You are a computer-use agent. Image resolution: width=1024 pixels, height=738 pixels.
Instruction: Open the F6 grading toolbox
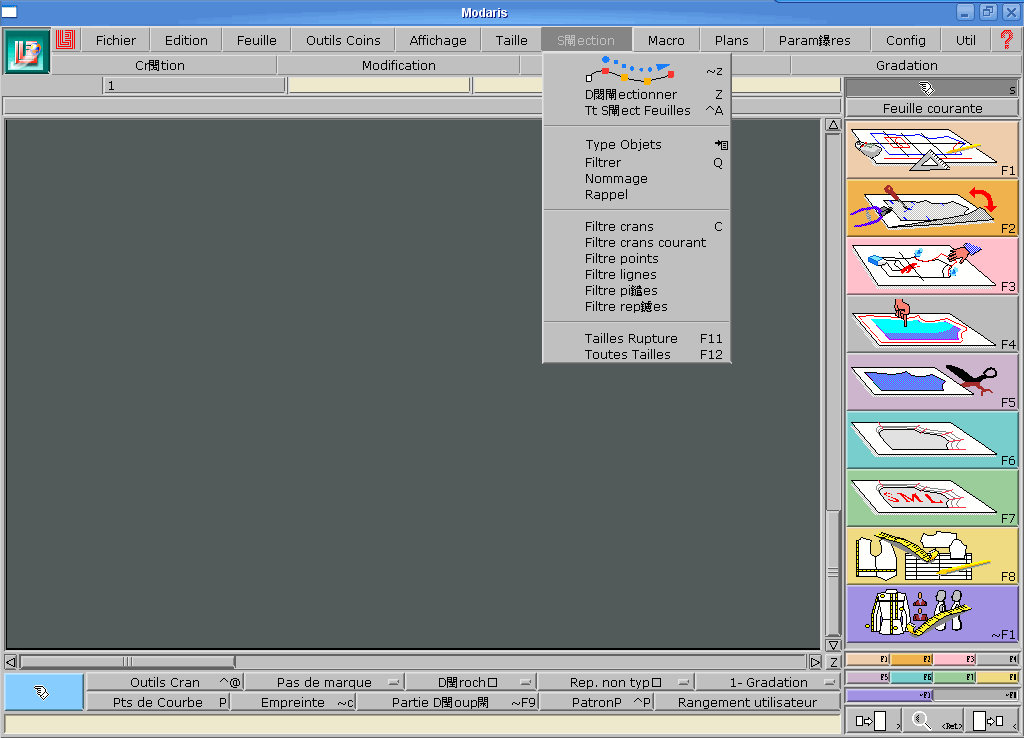(x=932, y=440)
